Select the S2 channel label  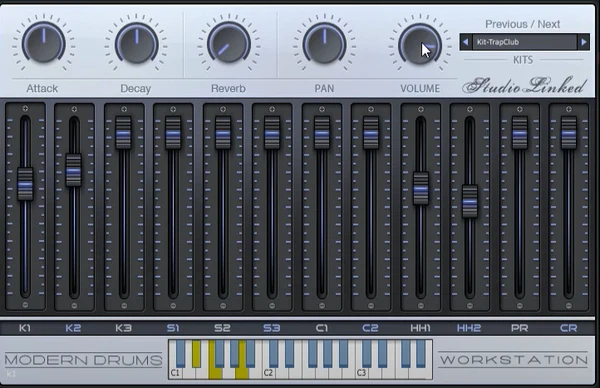coord(222,328)
